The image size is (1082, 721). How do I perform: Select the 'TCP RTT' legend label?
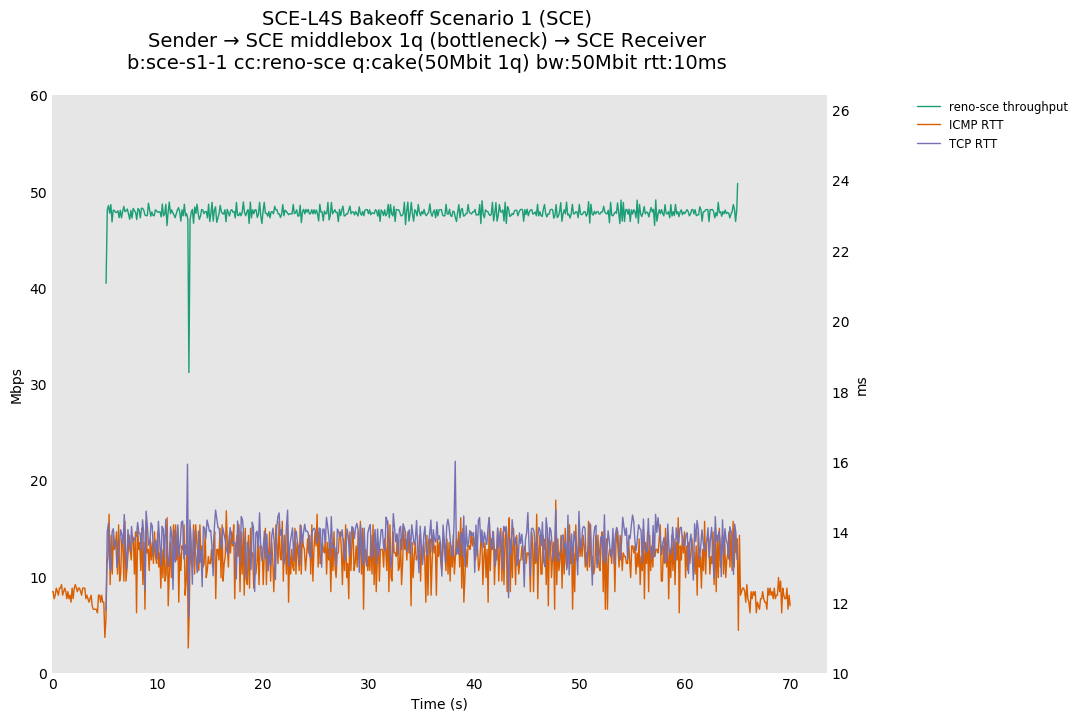[972, 144]
